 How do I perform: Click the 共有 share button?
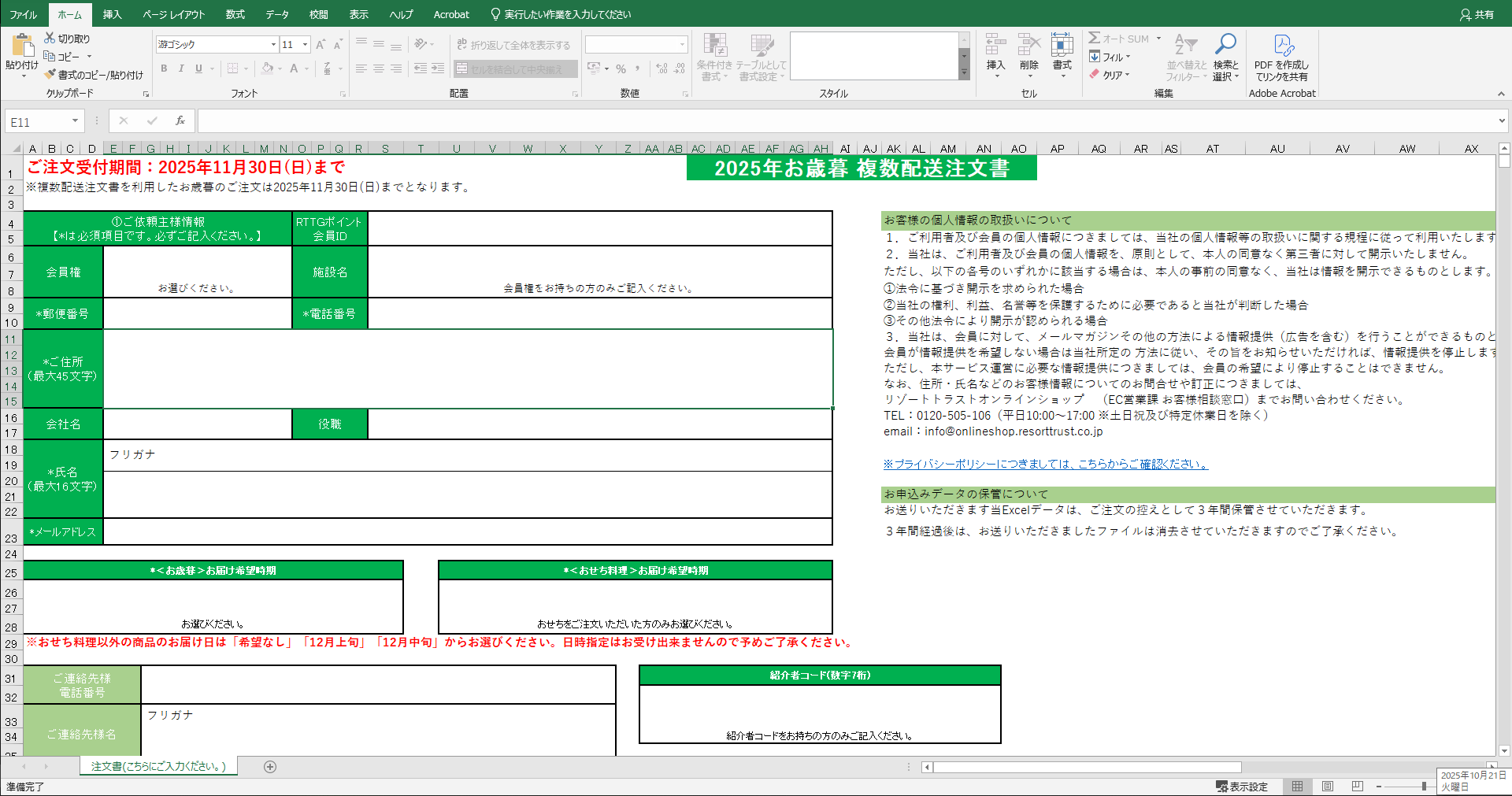1477,14
